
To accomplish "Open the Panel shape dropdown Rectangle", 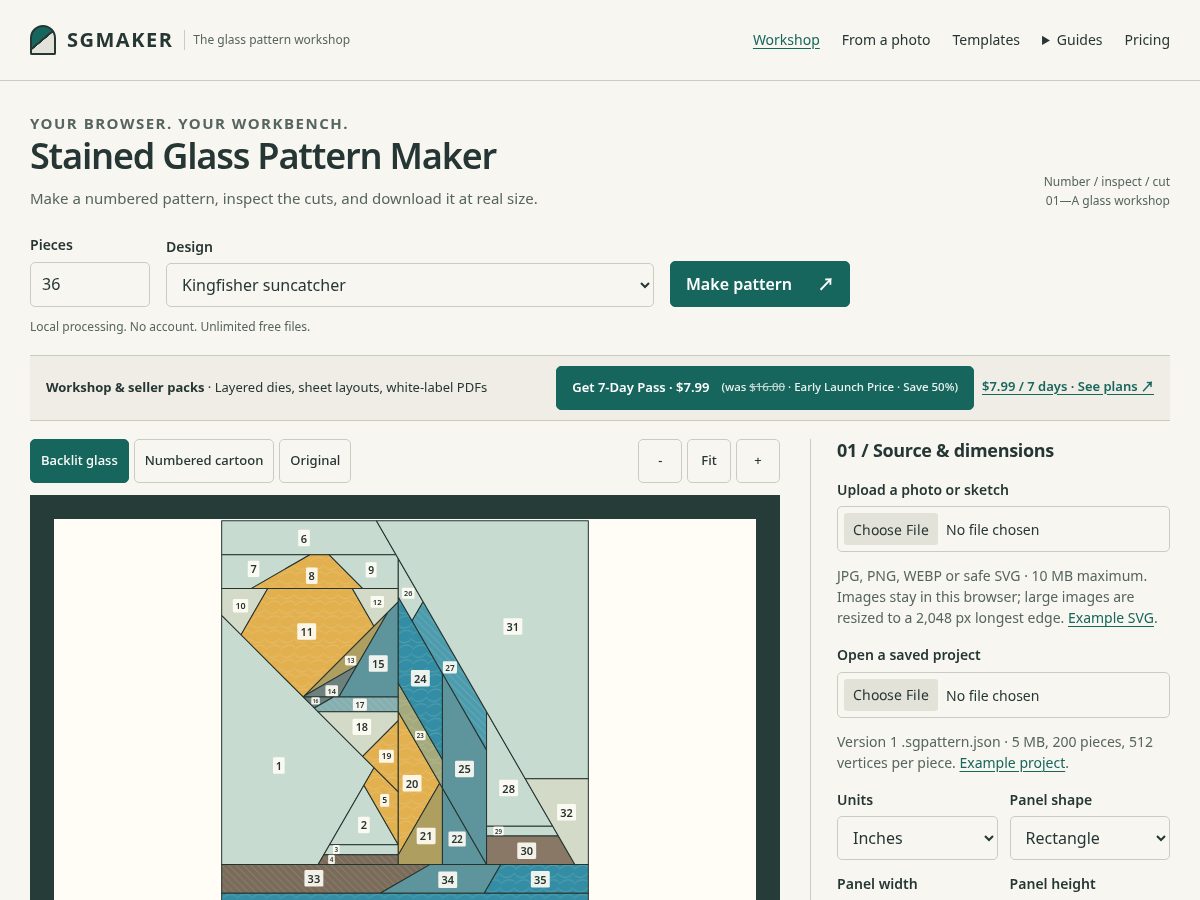I will 1090,838.
